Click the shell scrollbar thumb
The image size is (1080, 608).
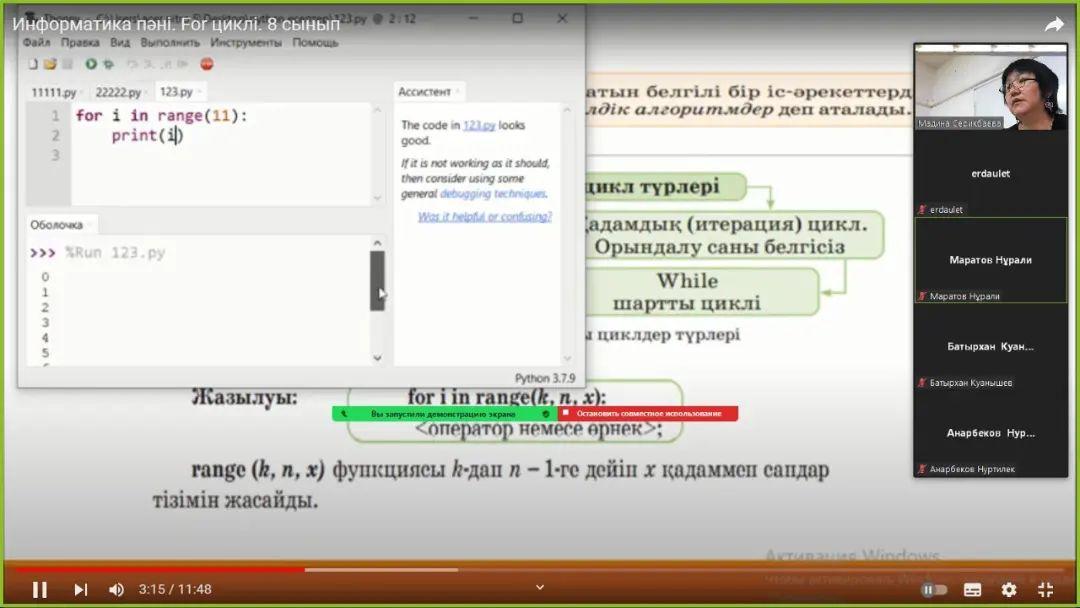[x=377, y=281]
